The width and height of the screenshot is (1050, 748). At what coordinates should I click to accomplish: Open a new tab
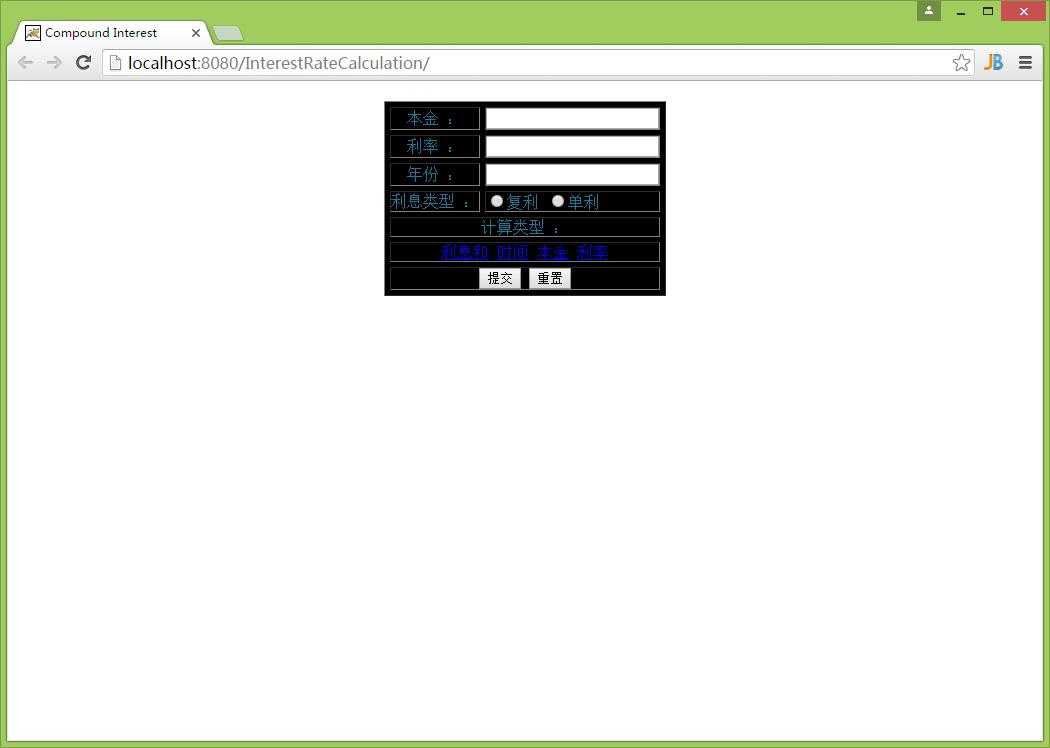tap(228, 33)
